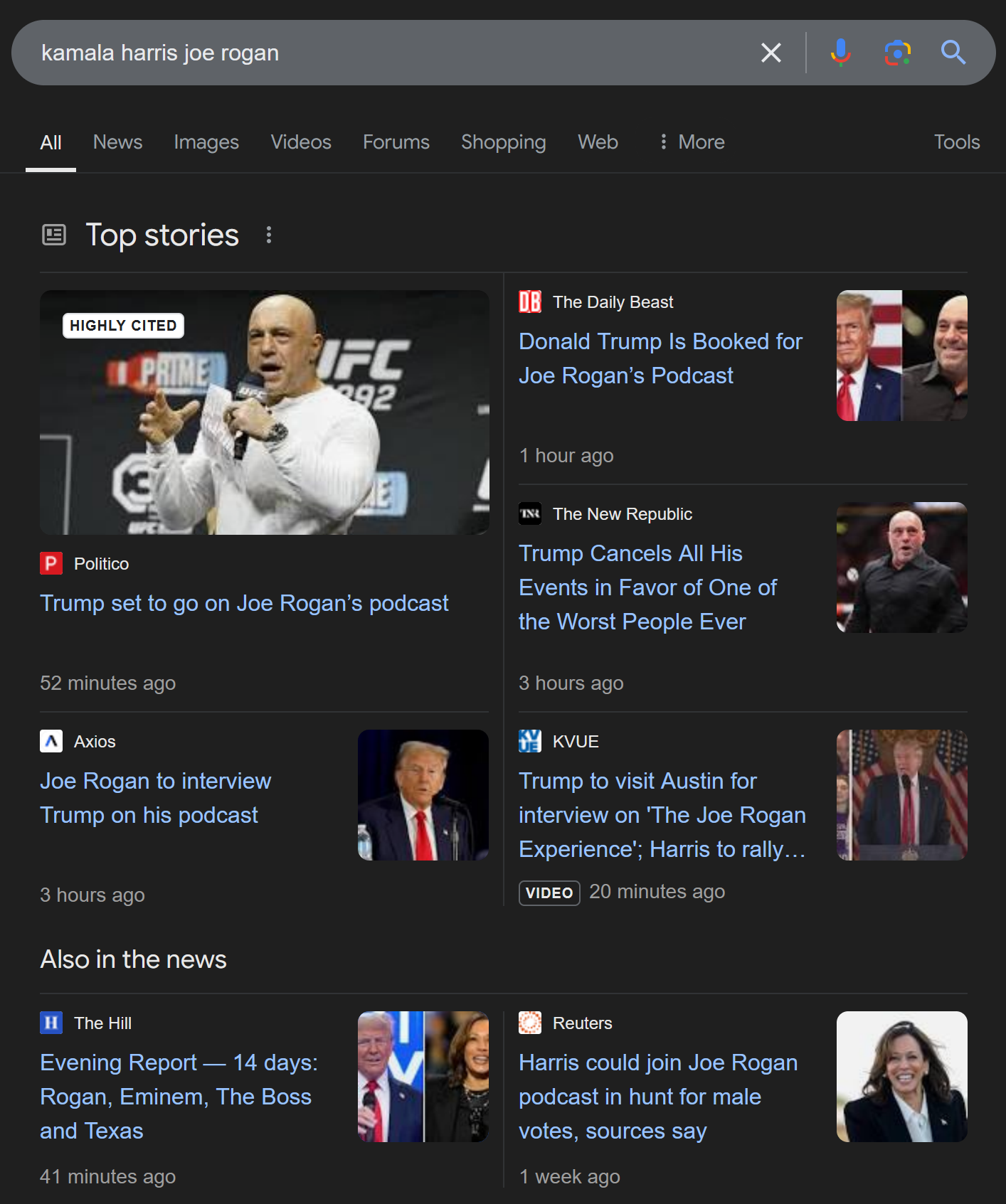The height and width of the screenshot is (1204, 1006).
Task: Click the Politico source logo icon
Action: coord(51,563)
